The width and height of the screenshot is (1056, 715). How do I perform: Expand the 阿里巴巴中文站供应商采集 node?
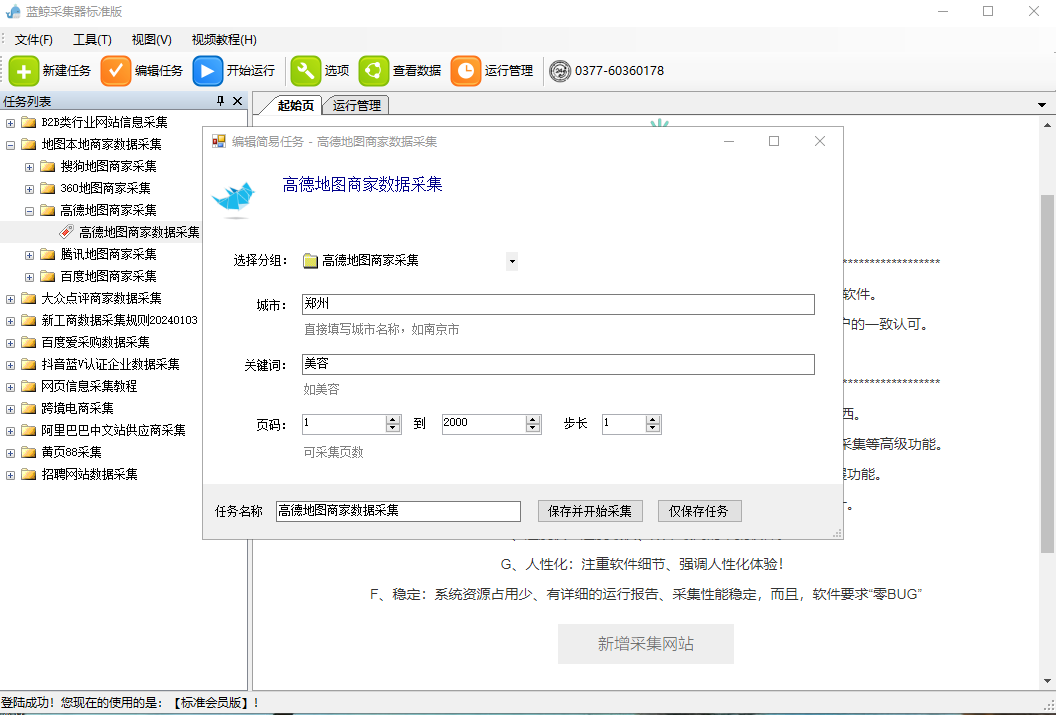(x=10, y=431)
